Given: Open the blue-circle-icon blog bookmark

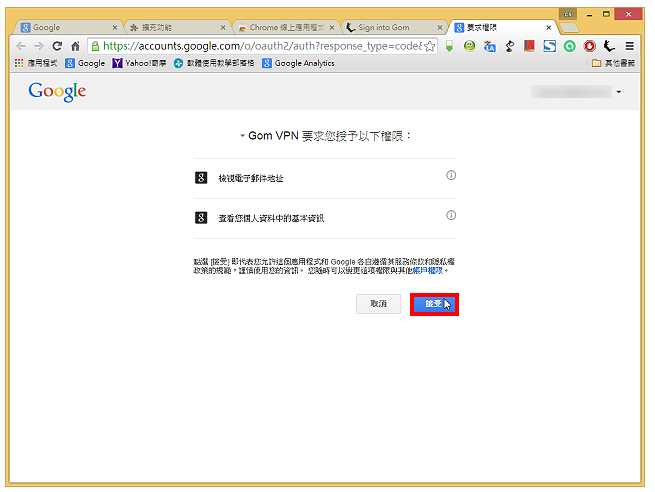Looking at the screenshot, I should [x=214, y=63].
